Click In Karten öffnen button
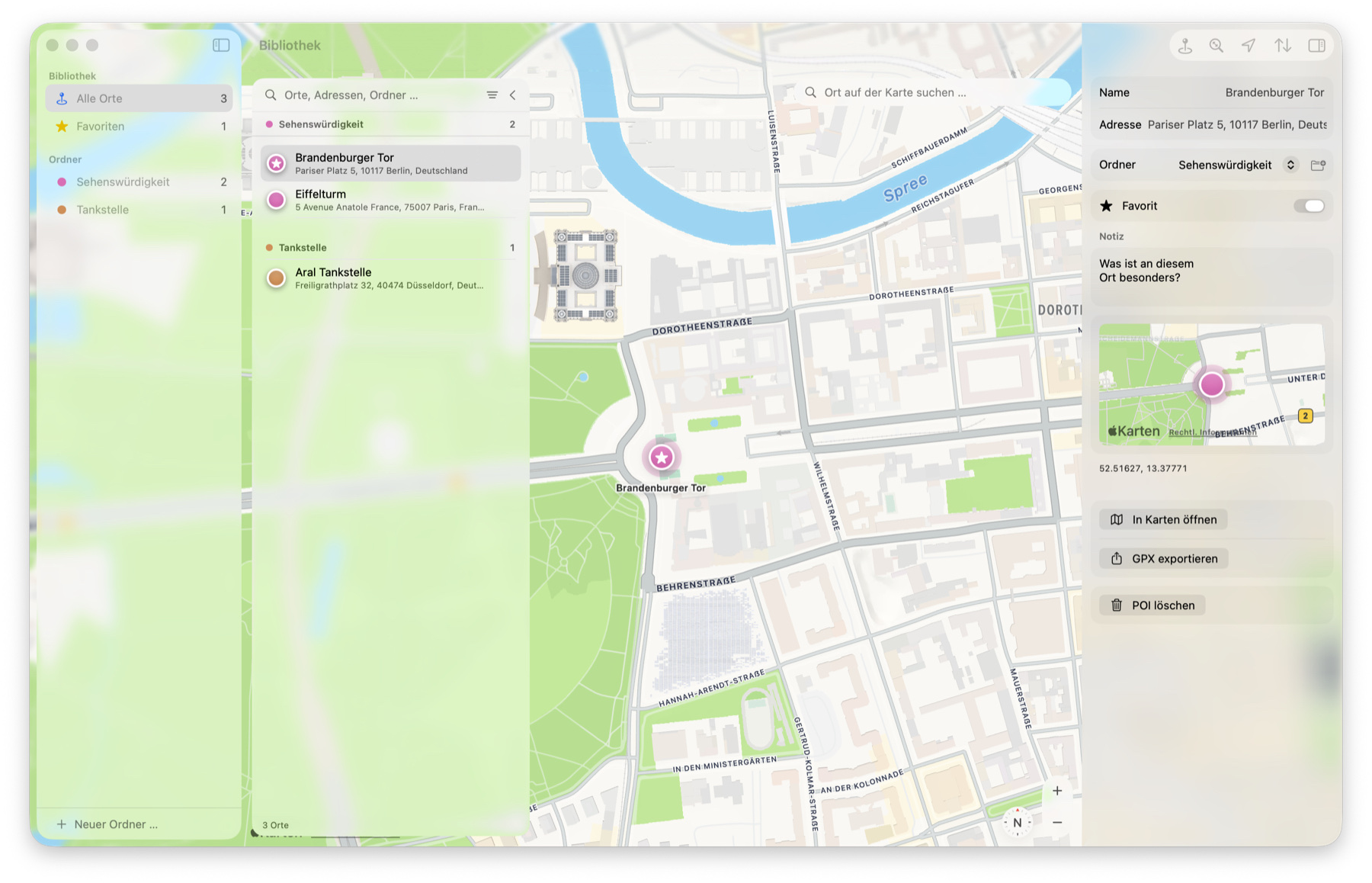This screenshot has width=1372, height=883. [x=1163, y=519]
